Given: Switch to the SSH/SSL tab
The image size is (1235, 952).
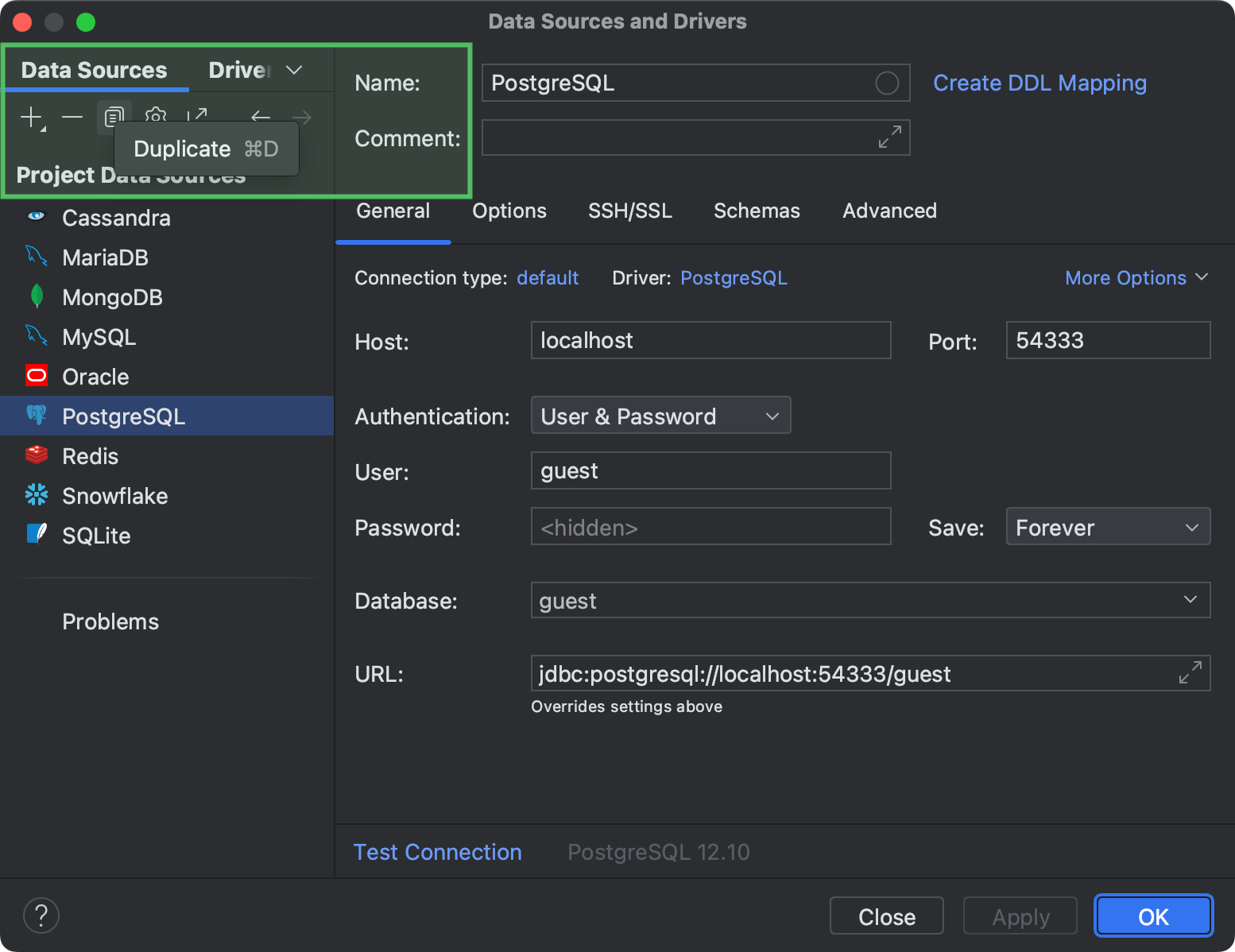Looking at the screenshot, I should pyautogui.click(x=629, y=211).
